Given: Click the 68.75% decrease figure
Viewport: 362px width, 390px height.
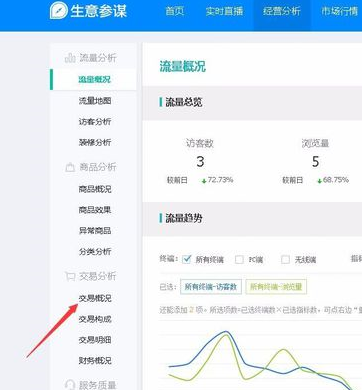Looking at the screenshot, I should 336,180.
